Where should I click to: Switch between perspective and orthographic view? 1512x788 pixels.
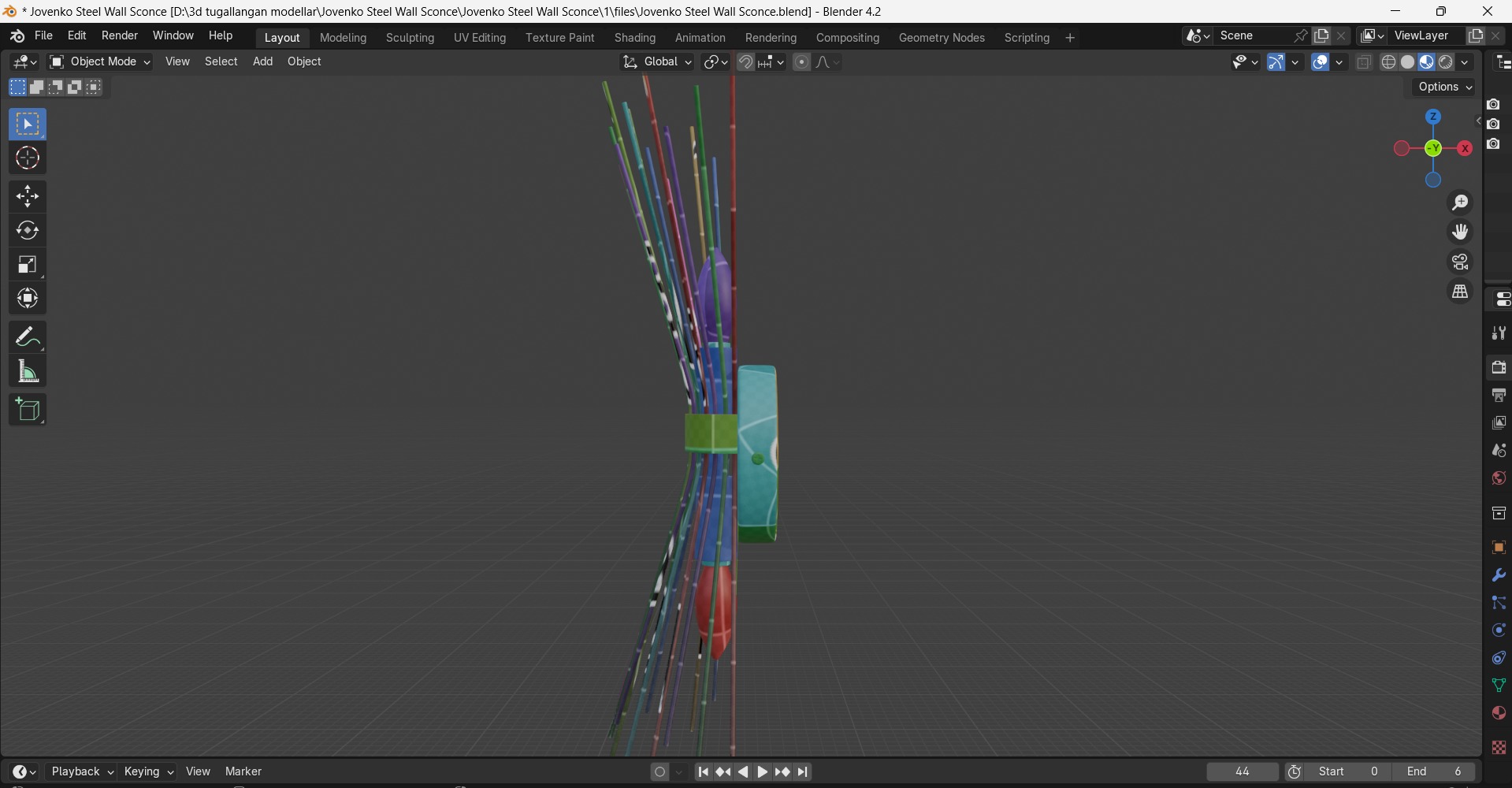pyautogui.click(x=1460, y=292)
